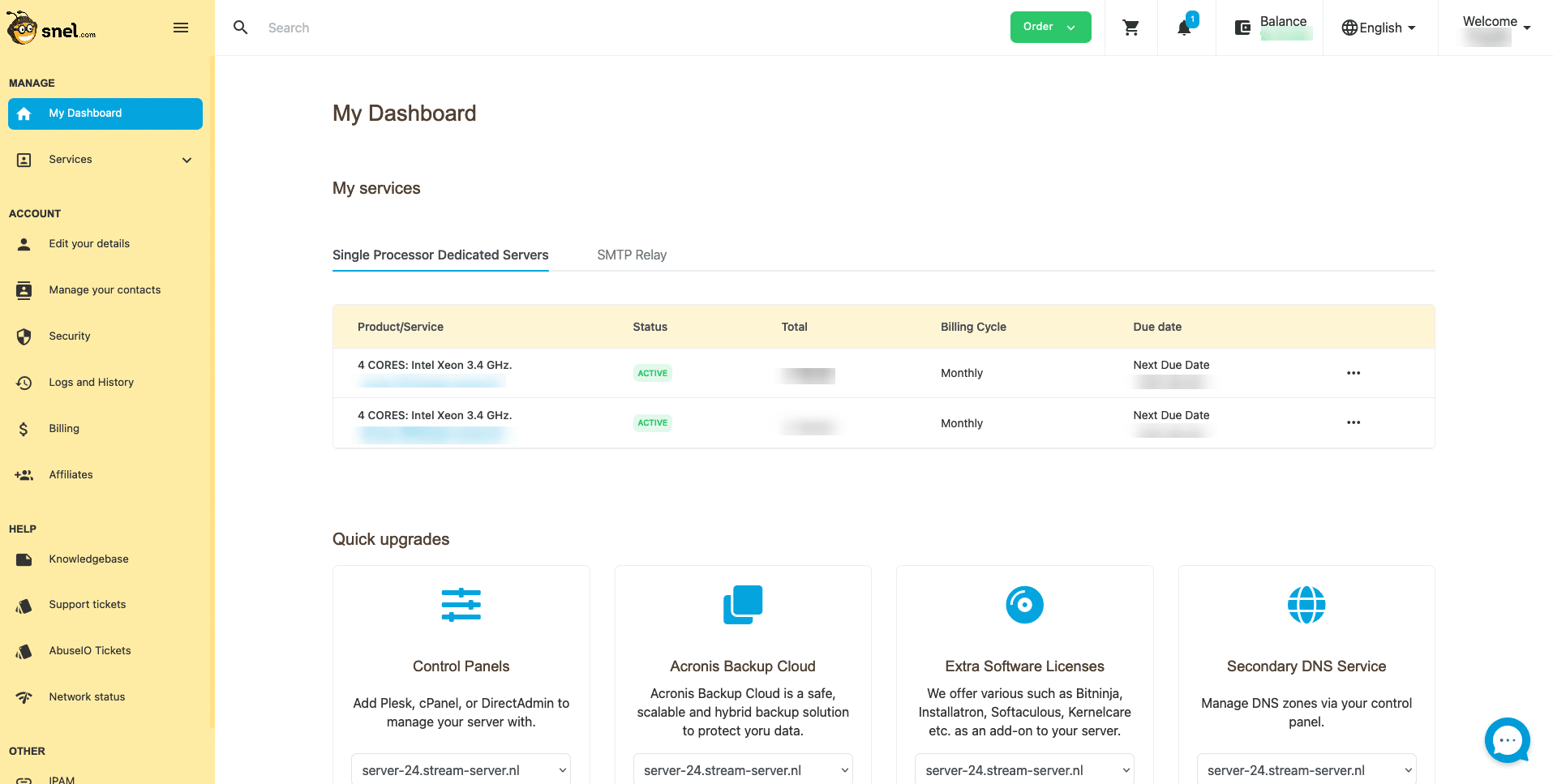Click the AbuseIO Tickets icon
1553x784 pixels.
click(24, 652)
